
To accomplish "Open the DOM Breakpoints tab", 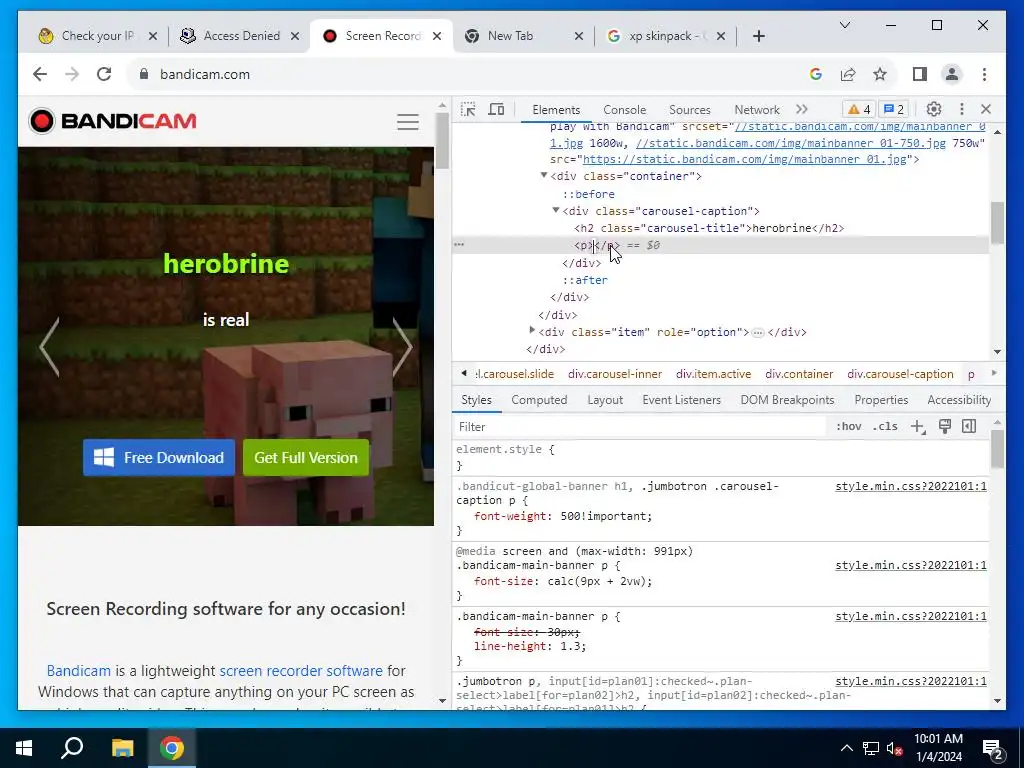I will [x=787, y=400].
